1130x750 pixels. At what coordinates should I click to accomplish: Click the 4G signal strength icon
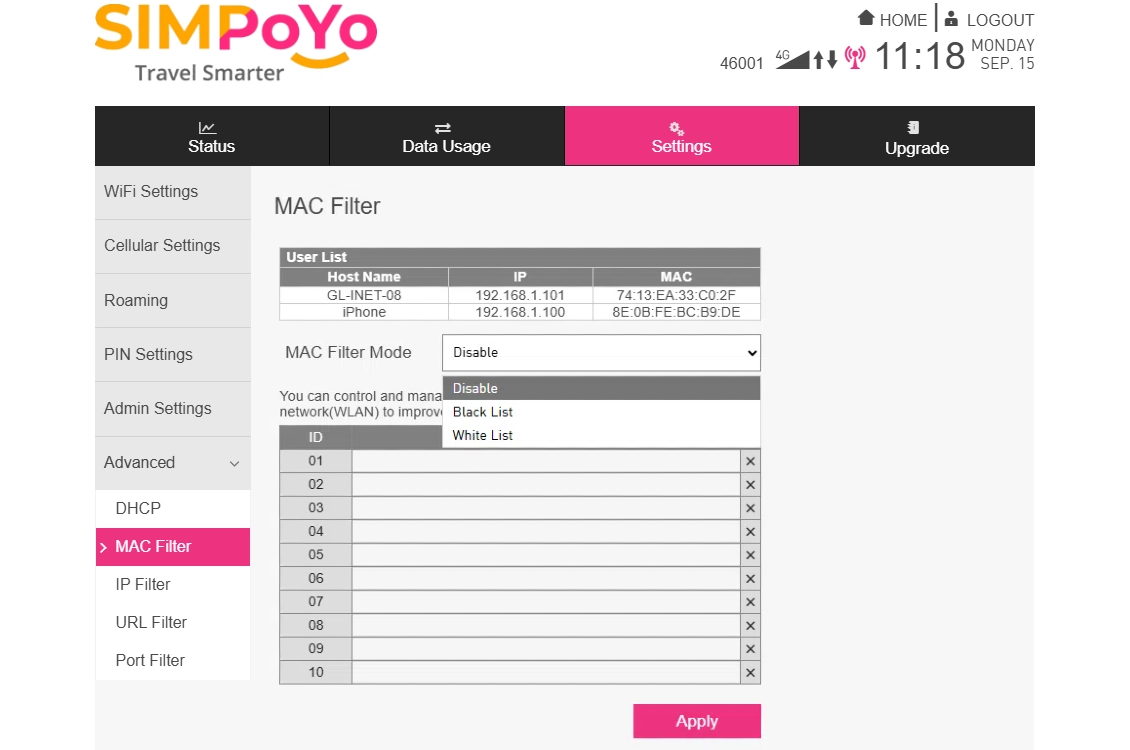pyautogui.click(x=792, y=59)
